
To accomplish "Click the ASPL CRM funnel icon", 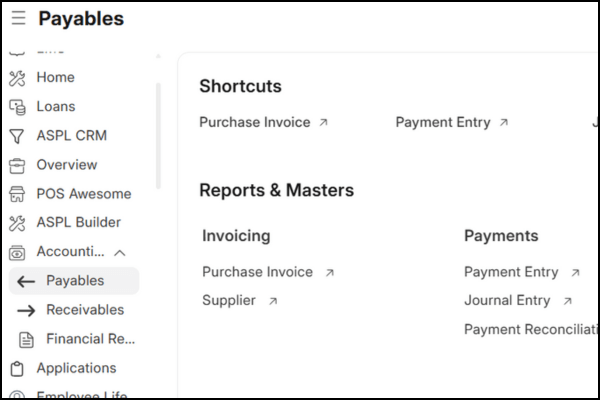I will tap(17, 136).
